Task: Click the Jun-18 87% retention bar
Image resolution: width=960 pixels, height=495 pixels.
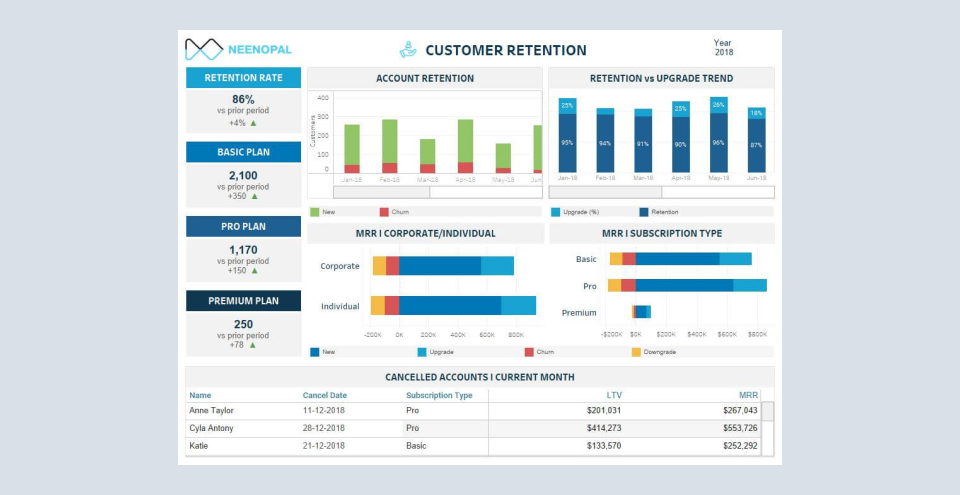Action: (x=757, y=145)
